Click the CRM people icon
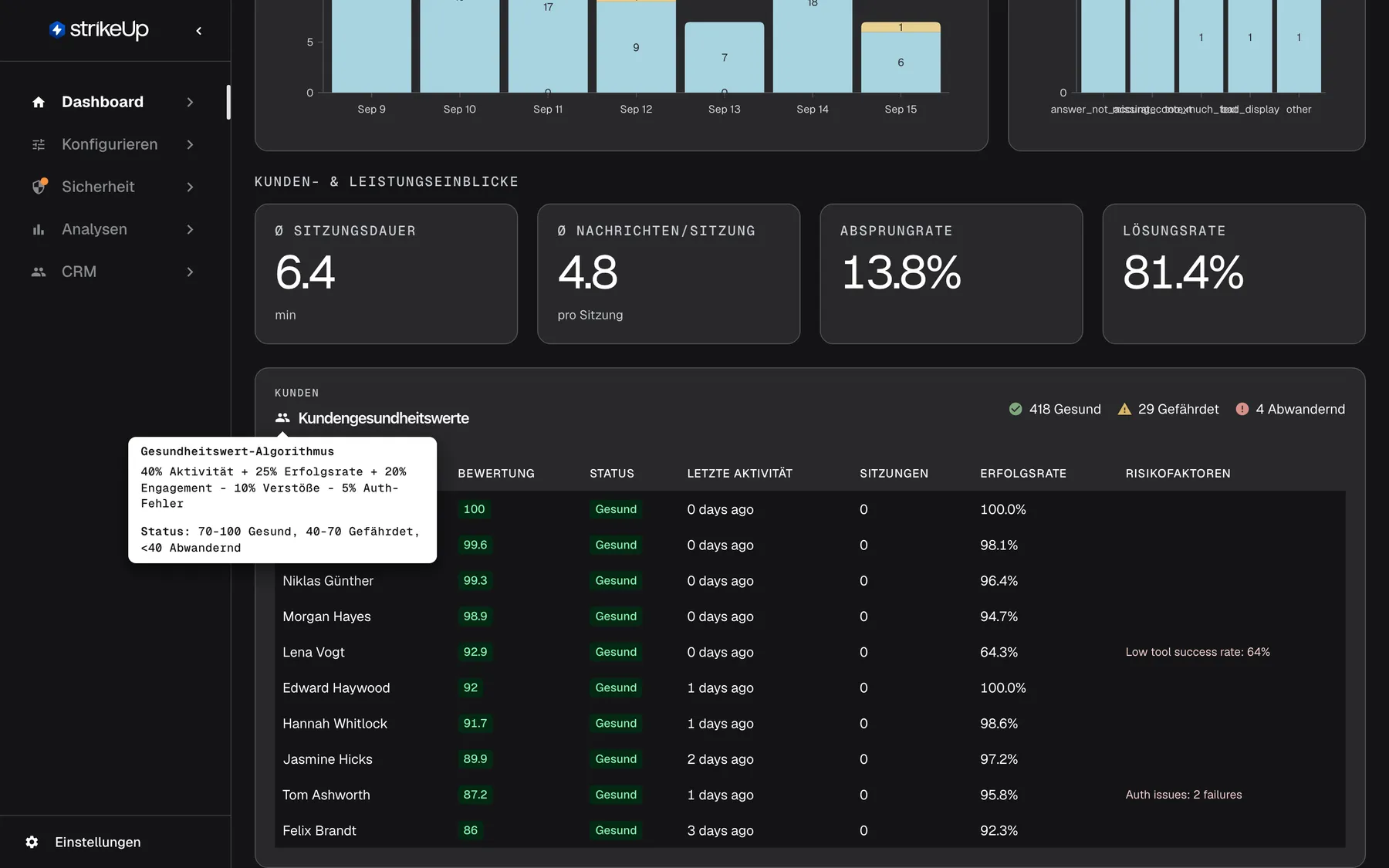1389x868 pixels. click(x=39, y=272)
